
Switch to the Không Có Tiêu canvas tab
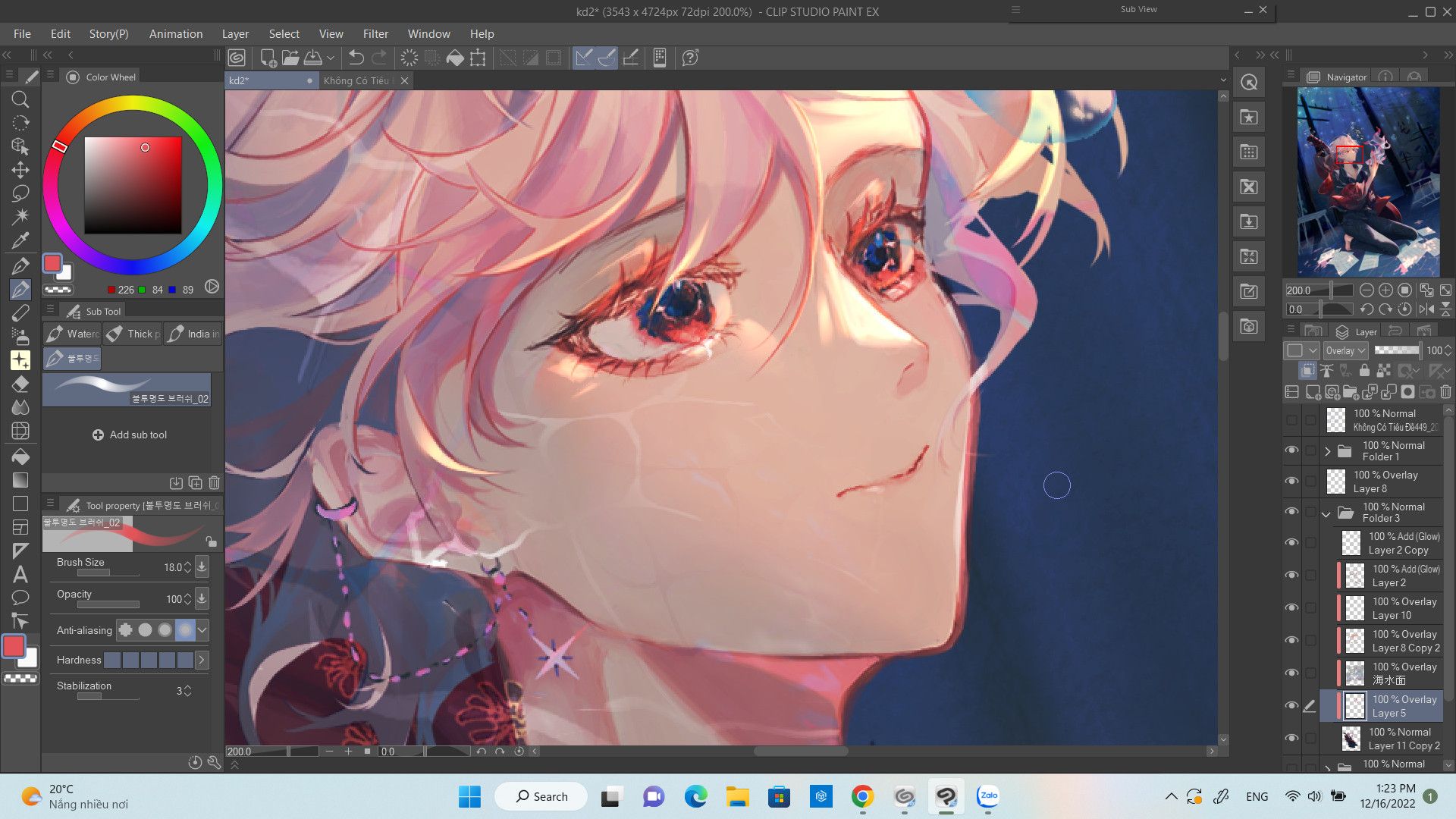(366, 80)
